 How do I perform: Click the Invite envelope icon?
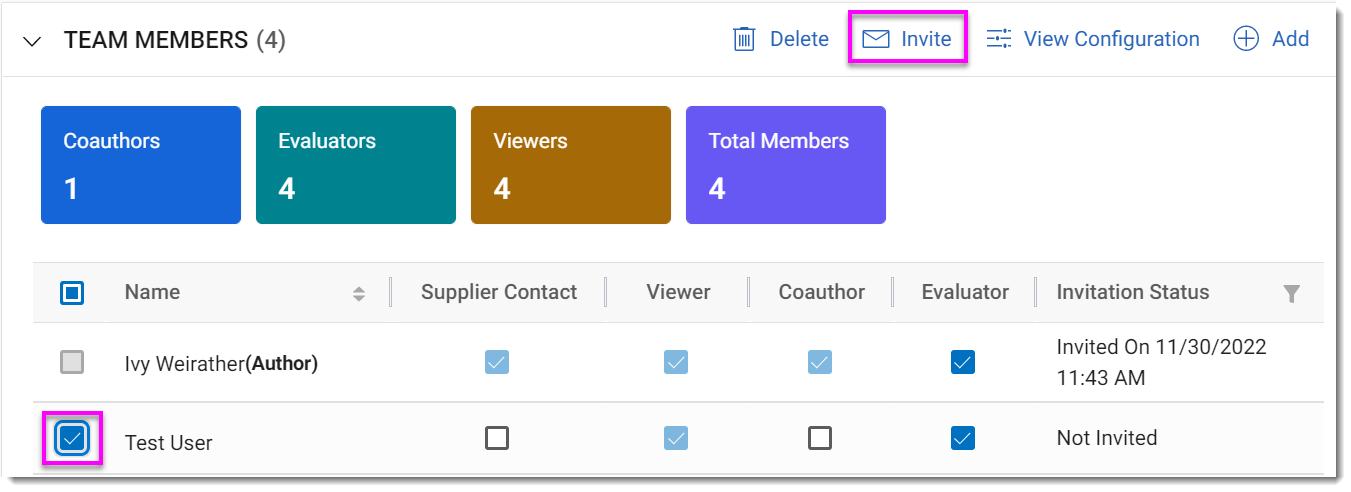[x=876, y=39]
